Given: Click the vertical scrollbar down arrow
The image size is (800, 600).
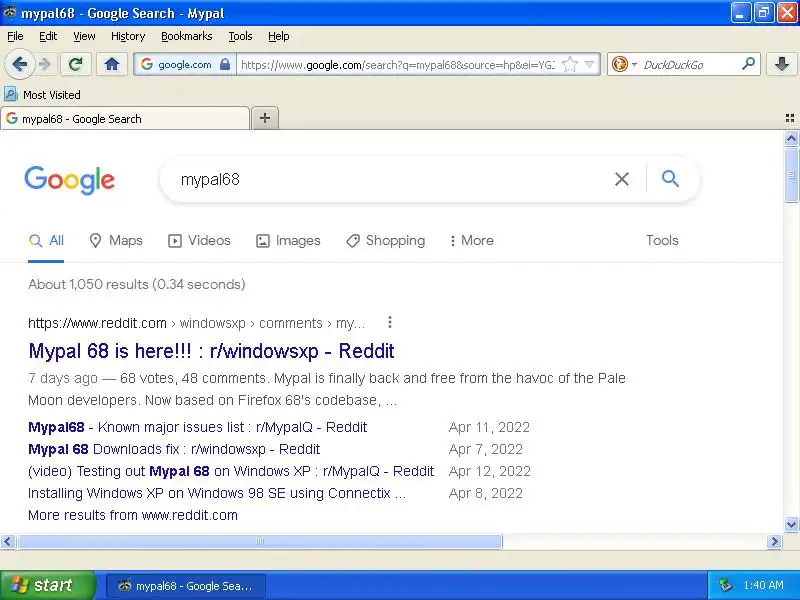Looking at the screenshot, I should (791, 524).
